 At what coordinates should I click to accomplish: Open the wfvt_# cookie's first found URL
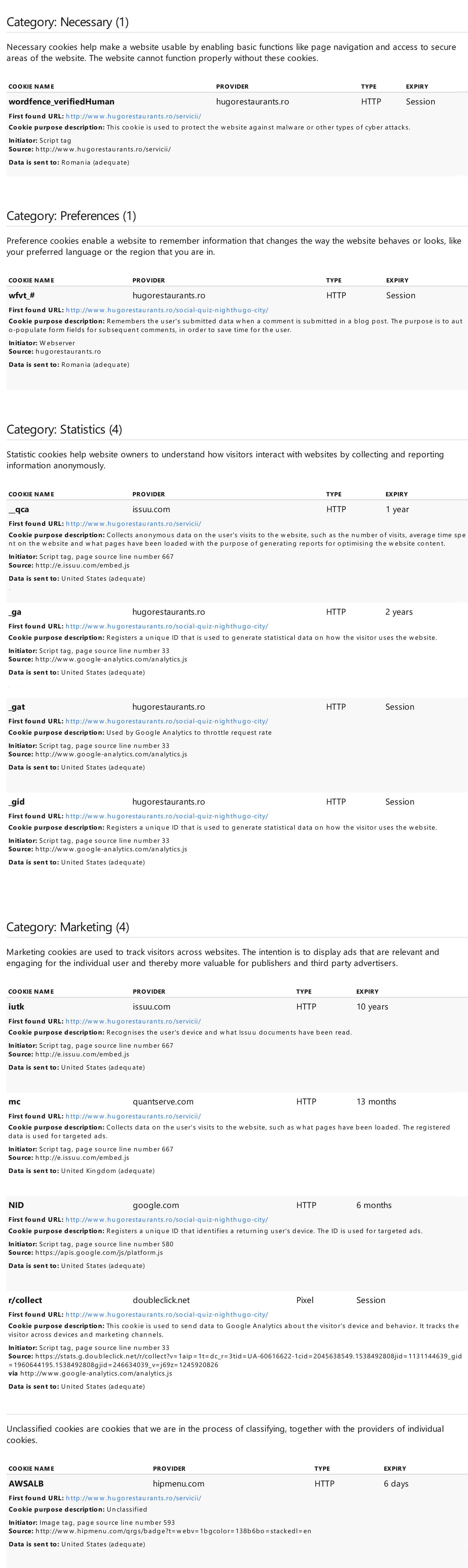167,310
